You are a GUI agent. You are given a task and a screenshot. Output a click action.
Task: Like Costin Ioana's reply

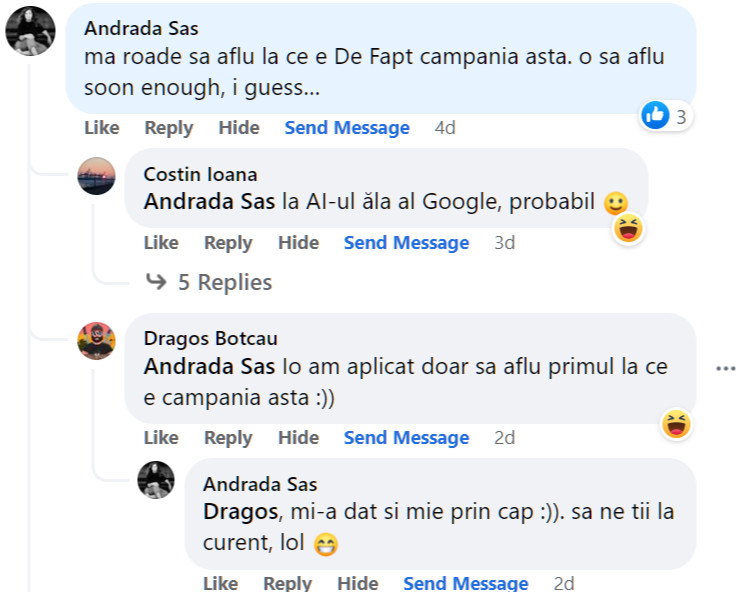161,243
